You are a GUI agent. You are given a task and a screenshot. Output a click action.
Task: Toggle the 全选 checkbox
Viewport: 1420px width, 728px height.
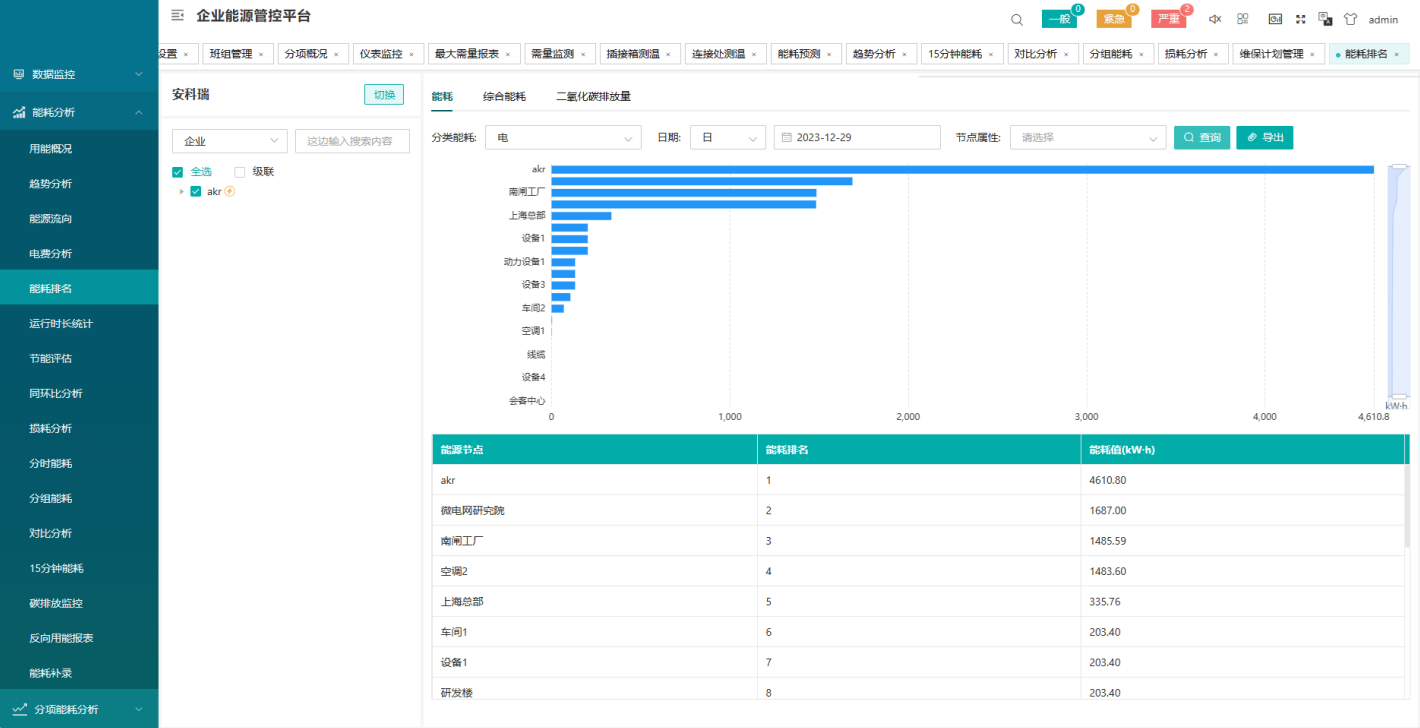[x=177, y=172]
